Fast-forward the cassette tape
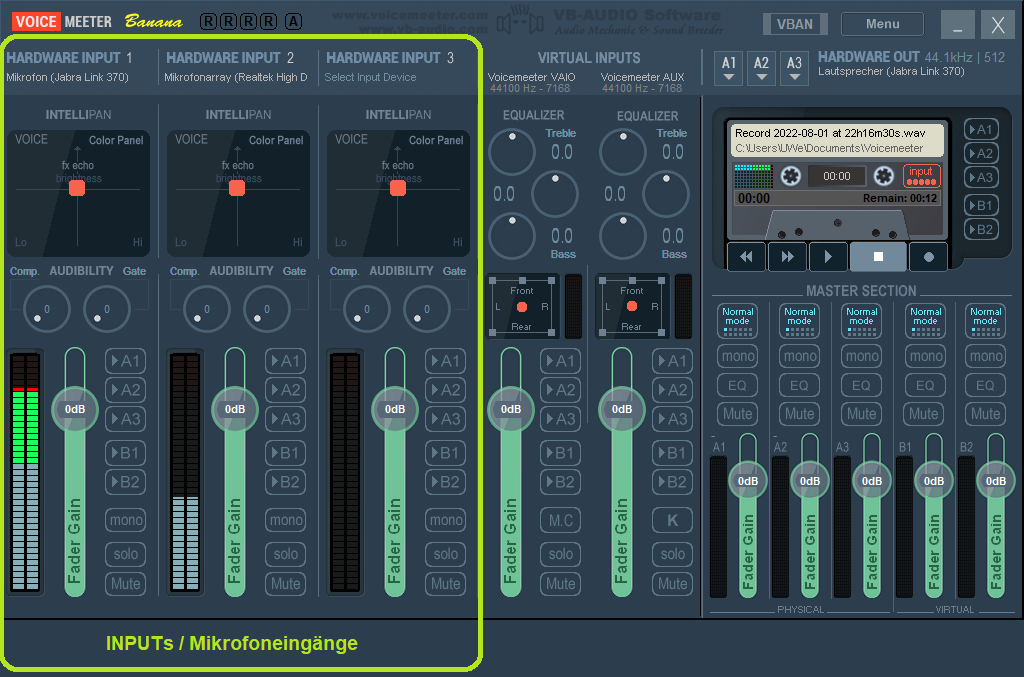Viewport: 1024px width, 677px height. click(787, 256)
